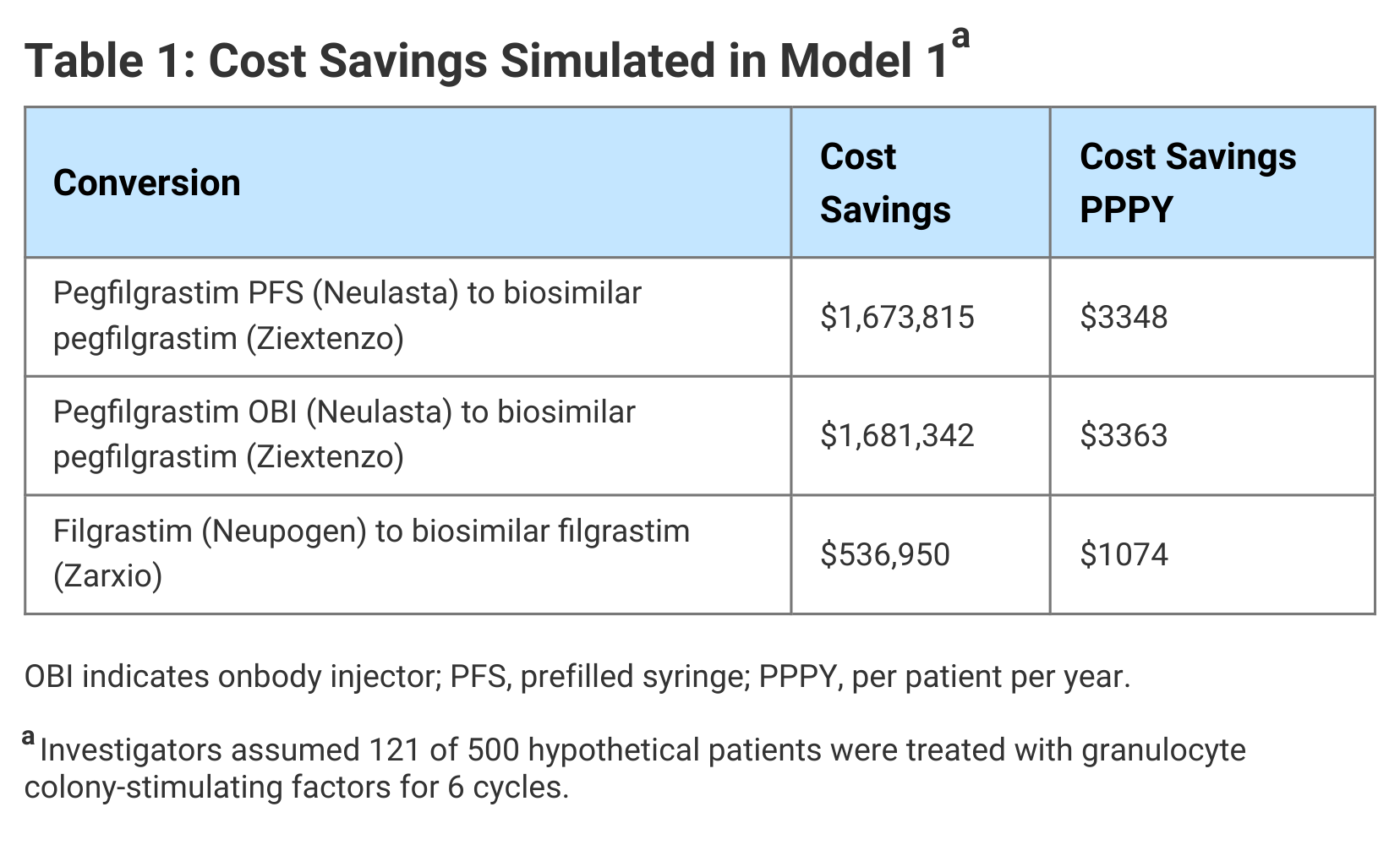Click the word "(Zarxio)" in the last row
This screenshot has width=1400, height=845.
coord(107,576)
